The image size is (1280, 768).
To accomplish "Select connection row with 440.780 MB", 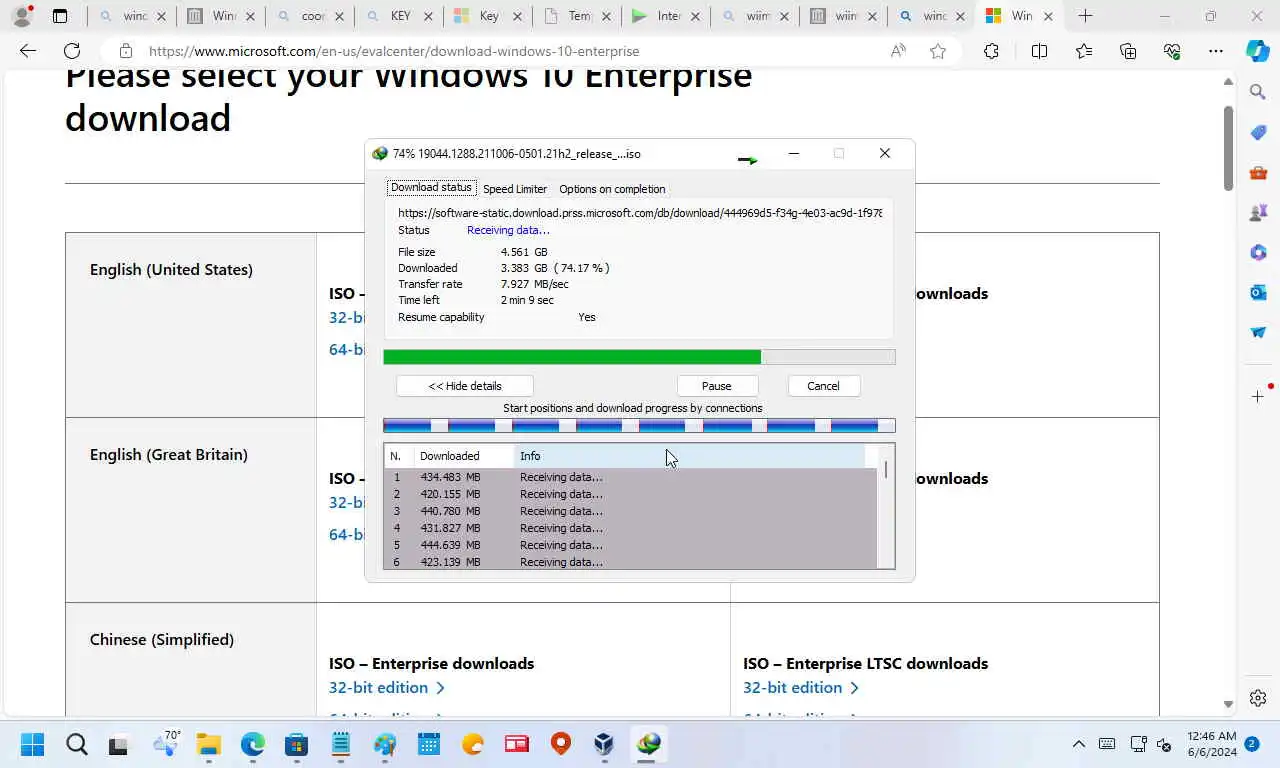I will [630, 511].
